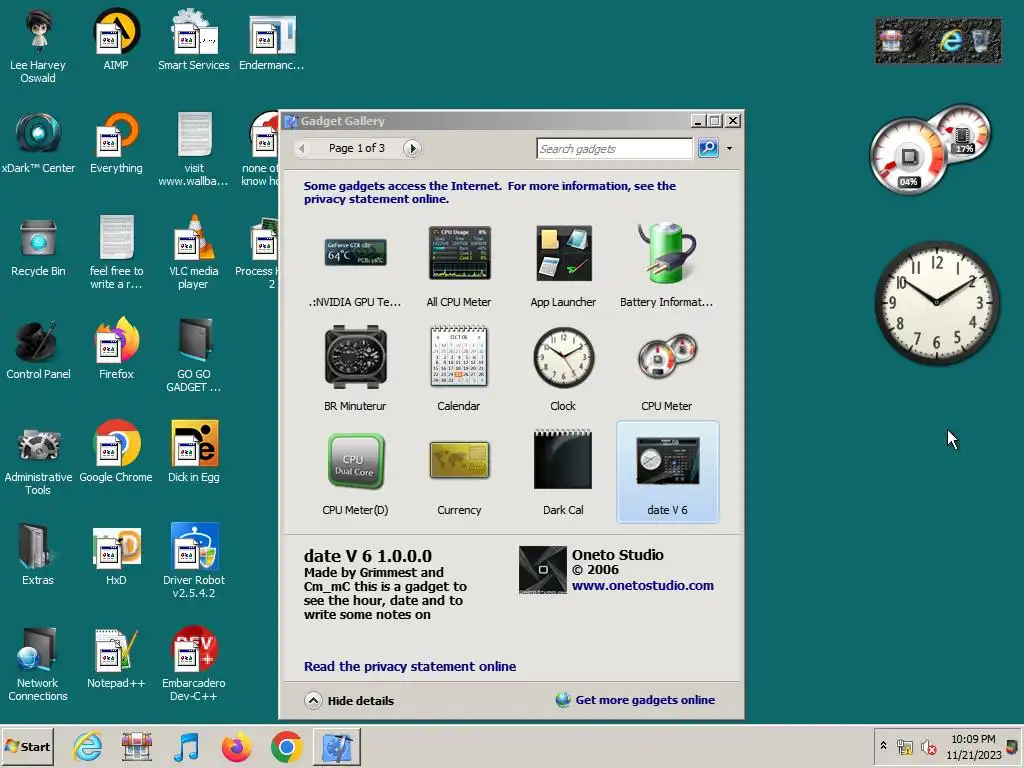
Task: Open Dick in Egg desktop icon
Action: point(194,452)
